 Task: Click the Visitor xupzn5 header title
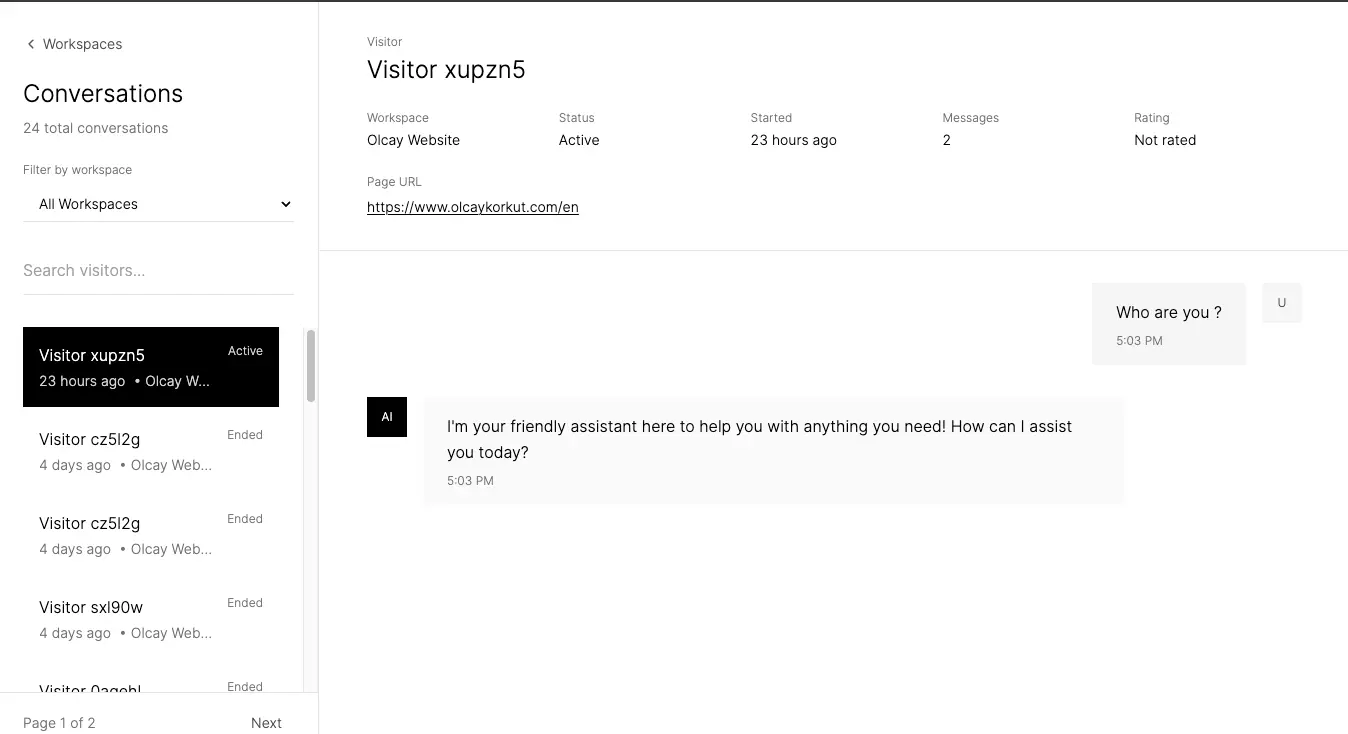(446, 69)
